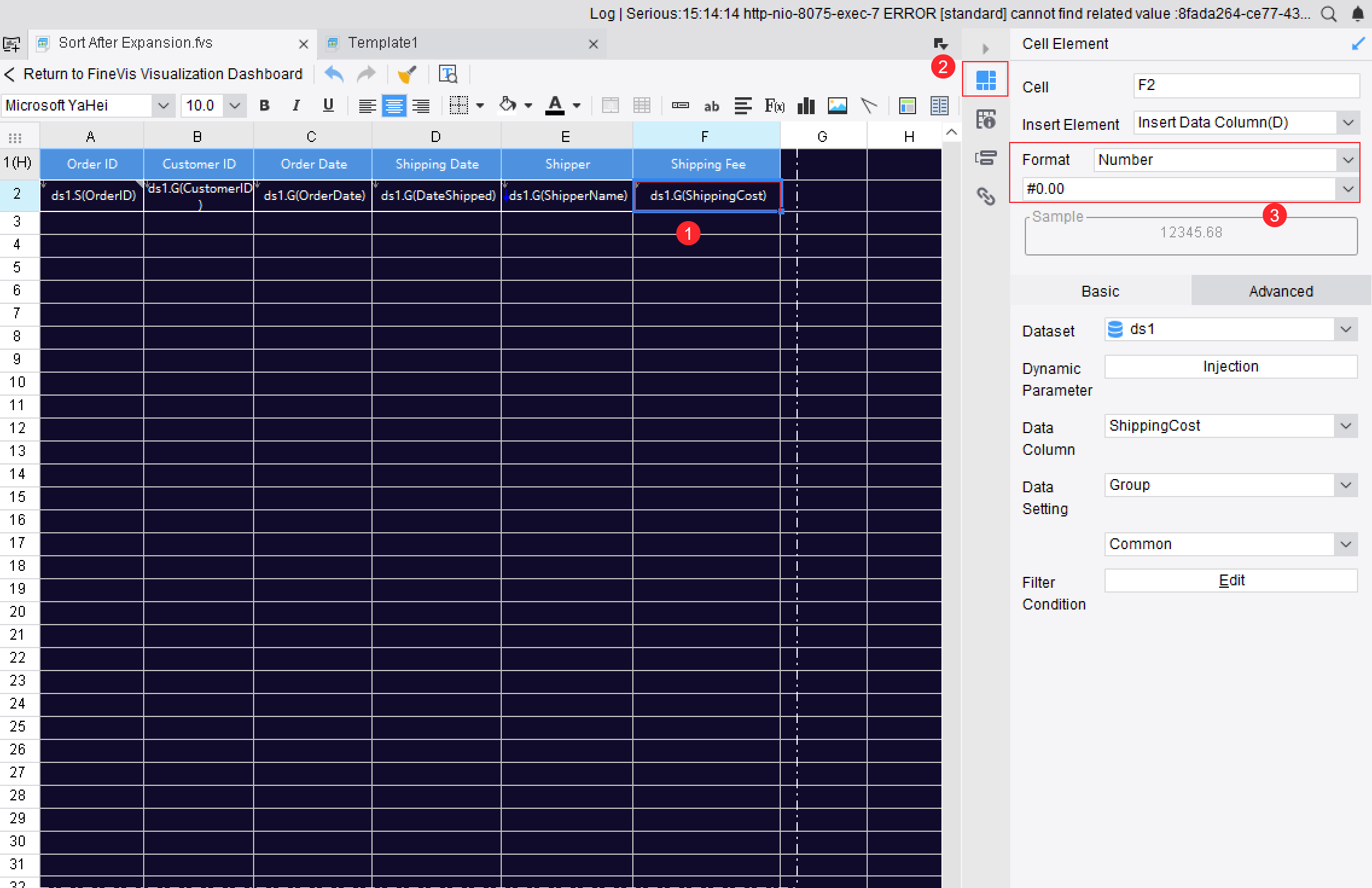The width and height of the screenshot is (1372, 888).
Task: Click the merge cells icon
Action: coord(611,106)
